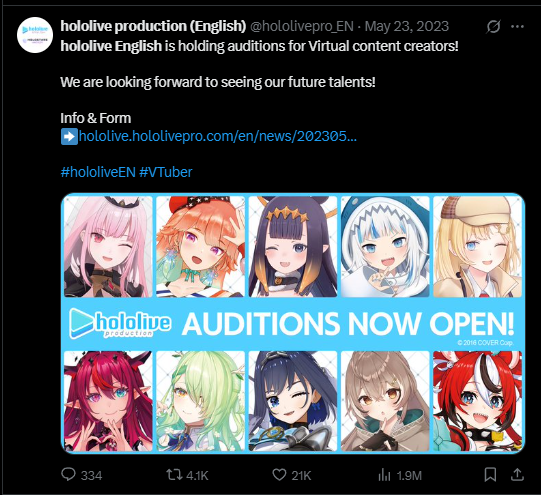Click the hololive English bold text

[x=111, y=46]
